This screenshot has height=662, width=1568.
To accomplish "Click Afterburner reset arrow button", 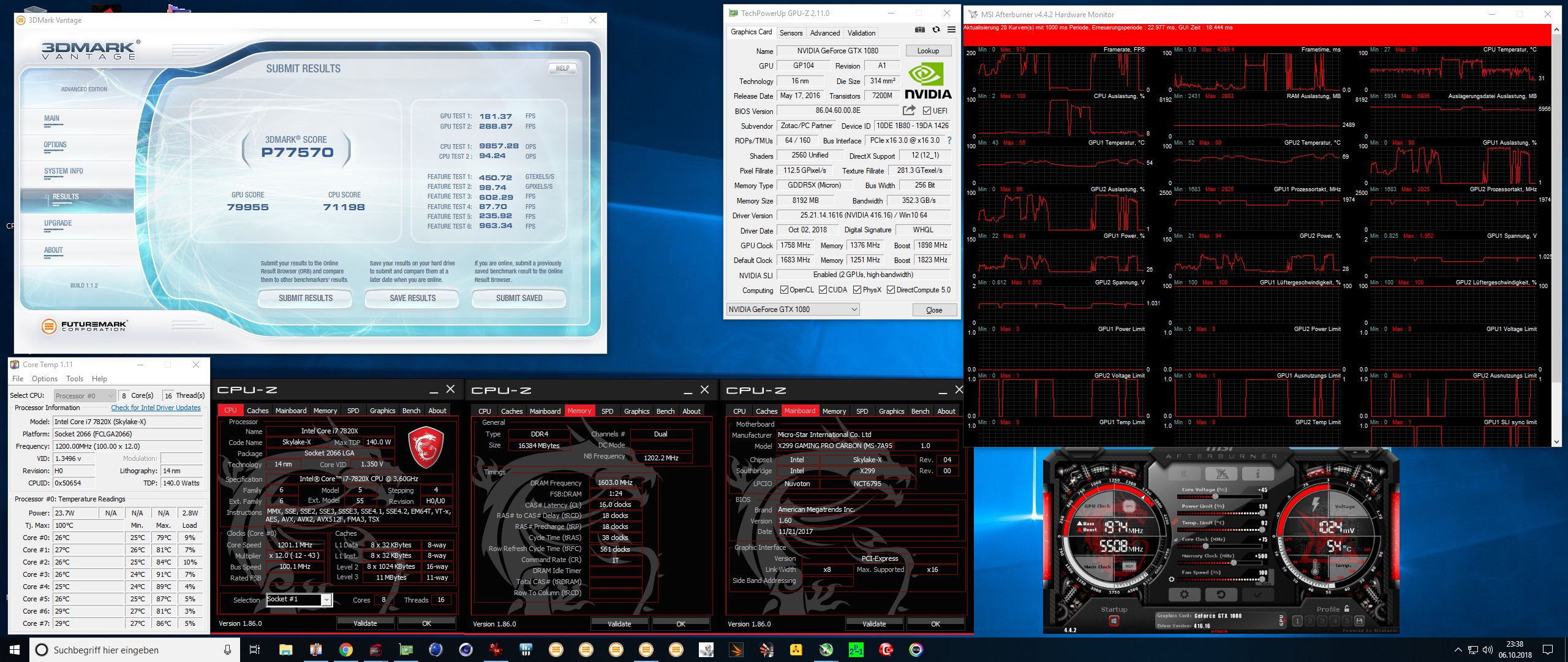I will 1221,595.
